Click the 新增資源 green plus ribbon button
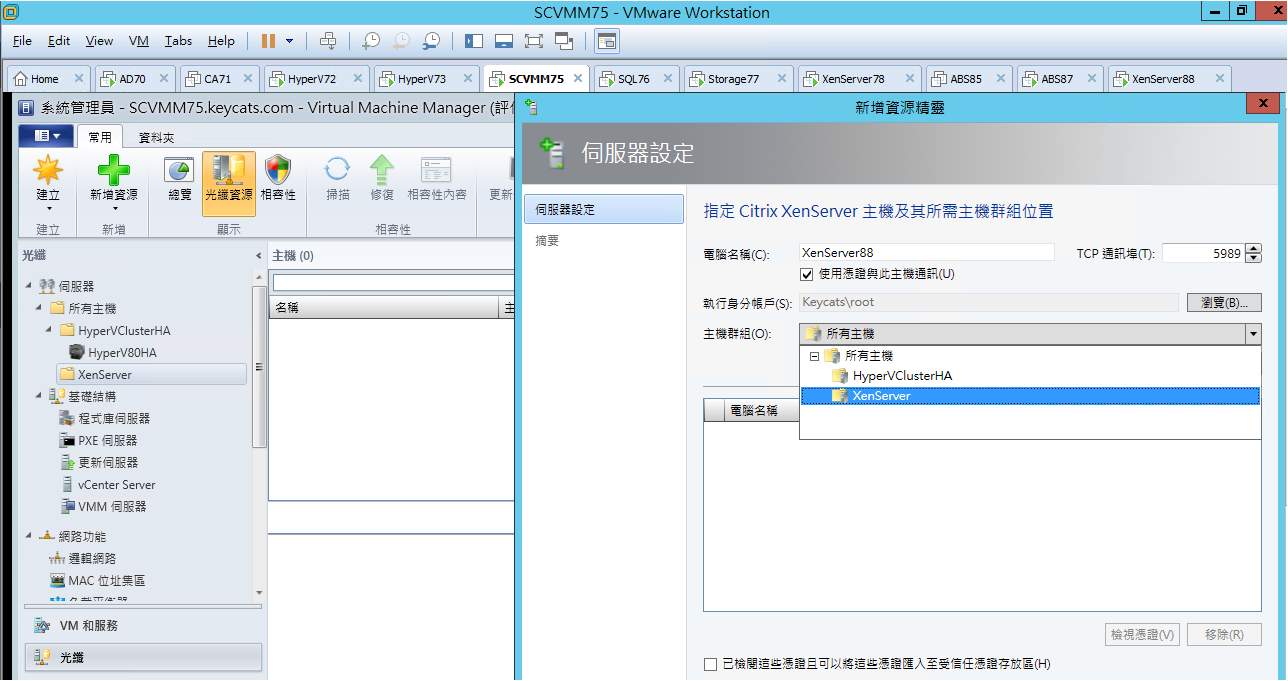Screen dimensions: 1288x681 (114, 182)
